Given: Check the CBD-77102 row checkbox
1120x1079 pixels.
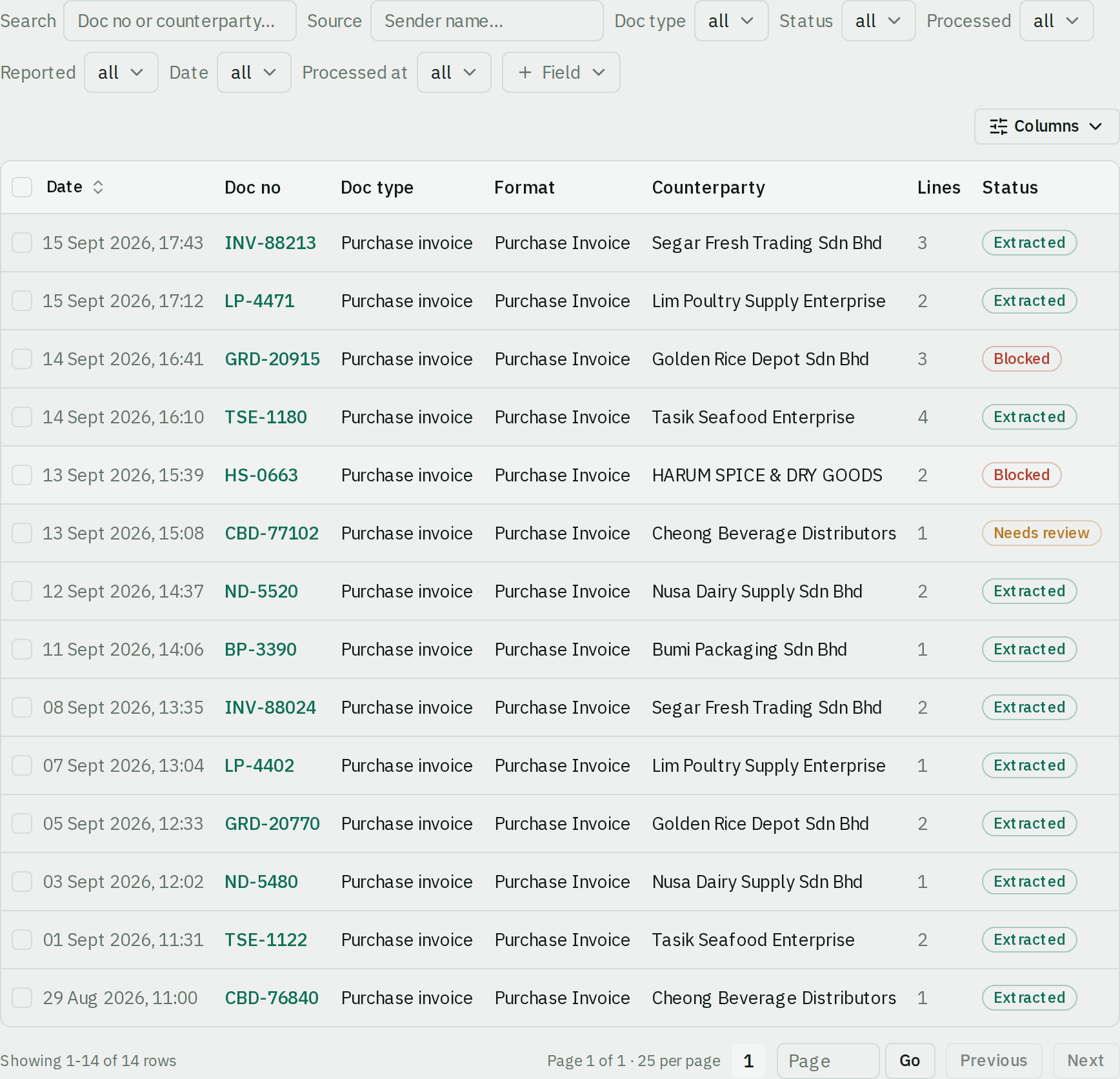Looking at the screenshot, I should pyautogui.click(x=22, y=533).
